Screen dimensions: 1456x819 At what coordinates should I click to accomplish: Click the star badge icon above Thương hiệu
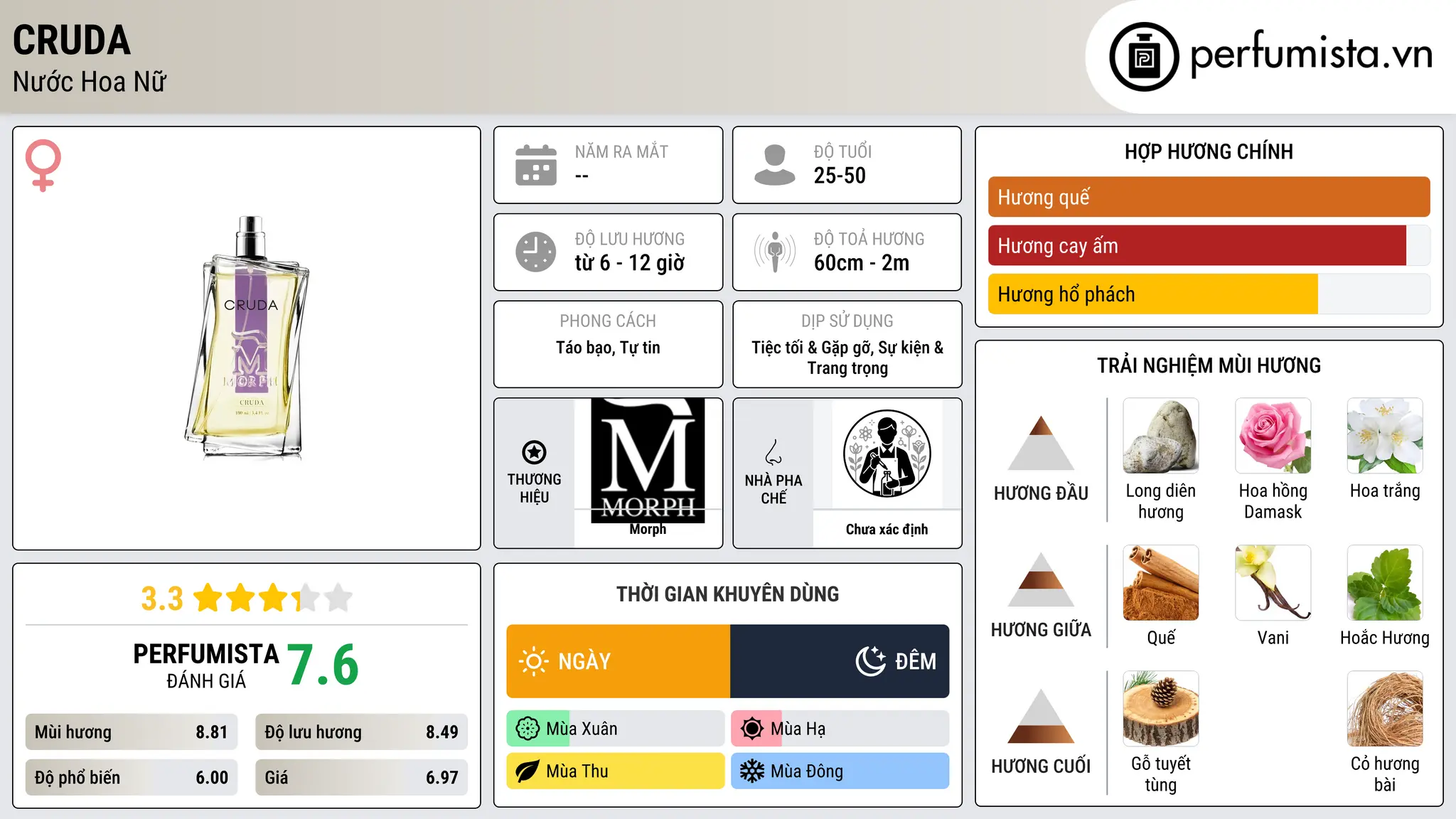pyautogui.click(x=534, y=452)
